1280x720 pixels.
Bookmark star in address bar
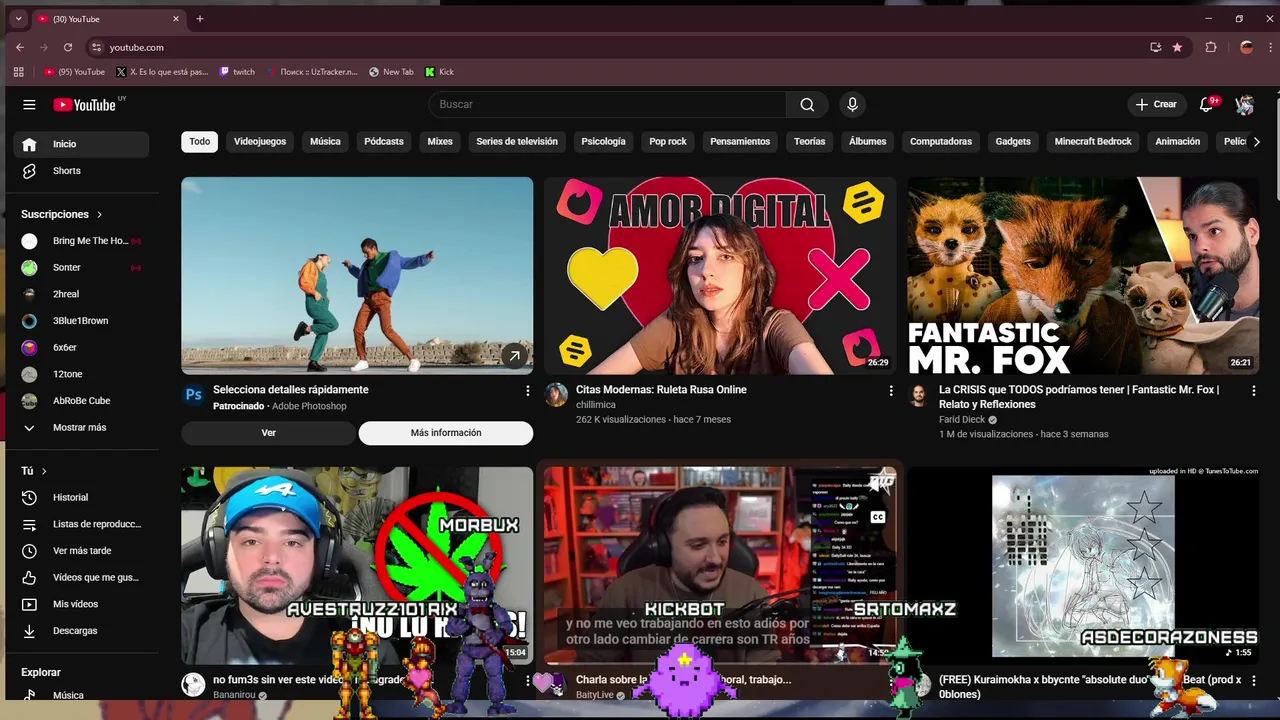coord(1177,47)
